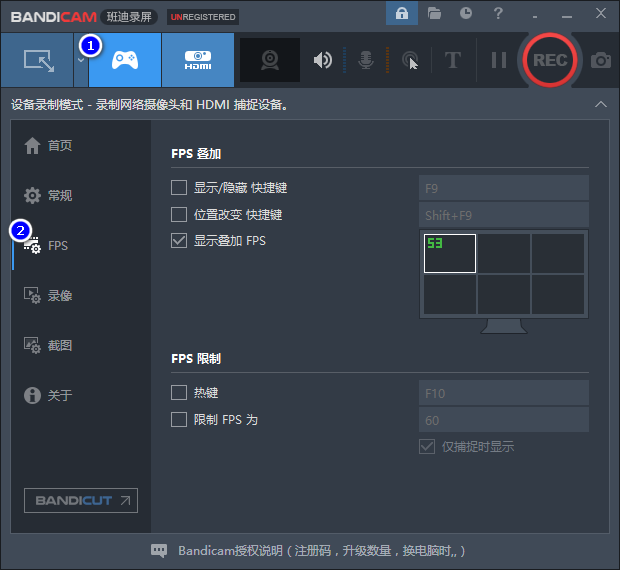
Task: Open the scheduled recording clock icon
Action: tap(466, 13)
